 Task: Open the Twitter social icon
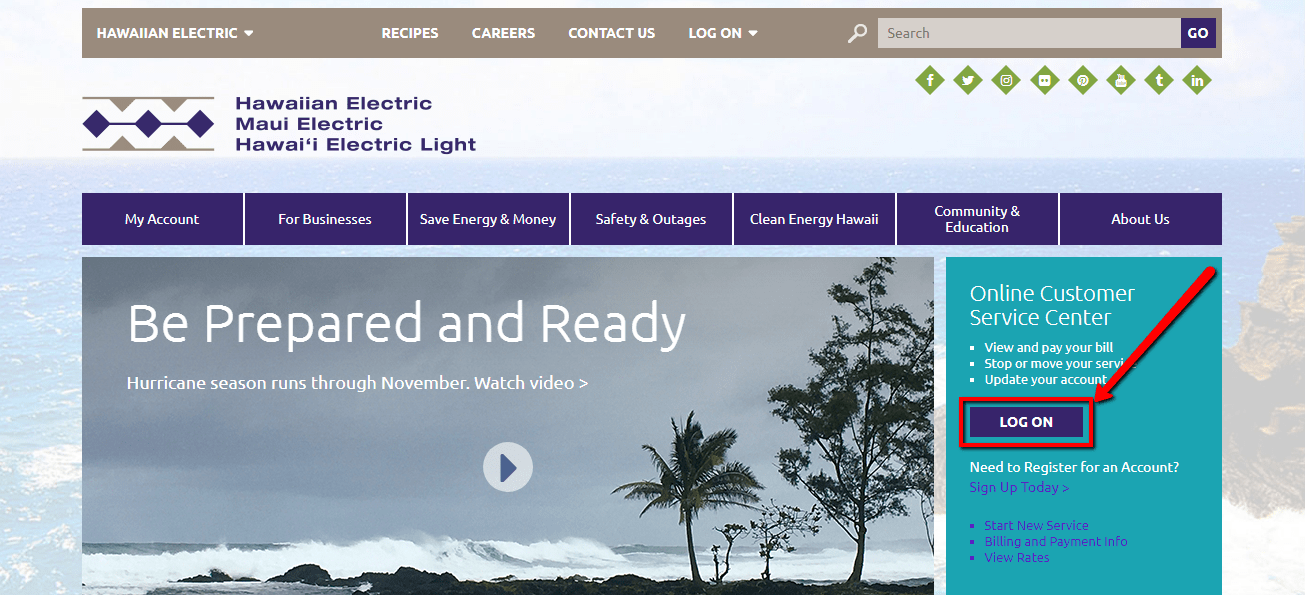pos(968,80)
